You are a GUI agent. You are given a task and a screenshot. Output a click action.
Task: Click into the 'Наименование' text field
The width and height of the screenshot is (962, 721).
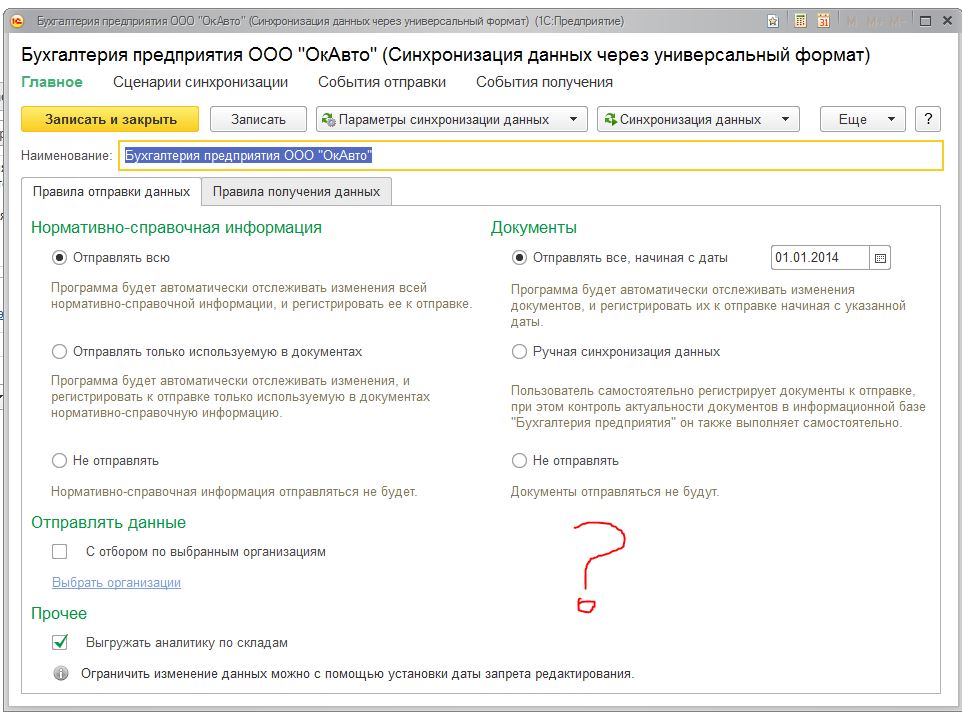[530, 156]
